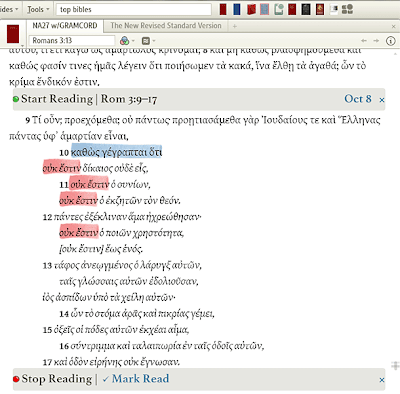Click bracketed [οὐκ ἔστιν] ἕως ἑνός line
This screenshot has height=394, width=400.
pos(101,249)
